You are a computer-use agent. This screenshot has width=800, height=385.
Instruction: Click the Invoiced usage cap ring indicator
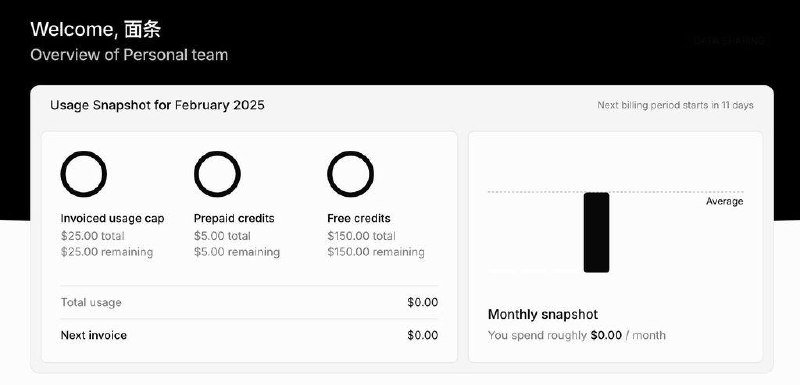click(x=84, y=174)
